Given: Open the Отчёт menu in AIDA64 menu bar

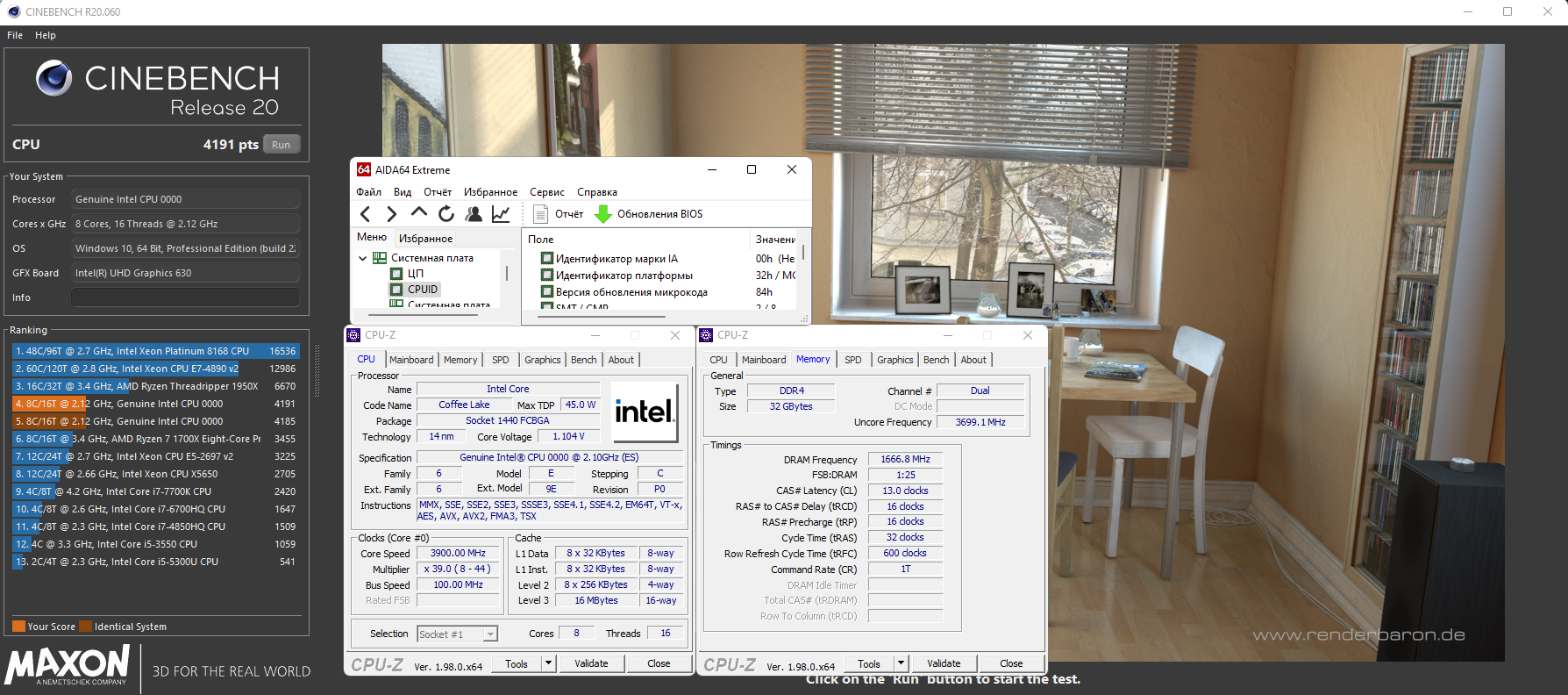Looking at the screenshot, I should 438,192.
